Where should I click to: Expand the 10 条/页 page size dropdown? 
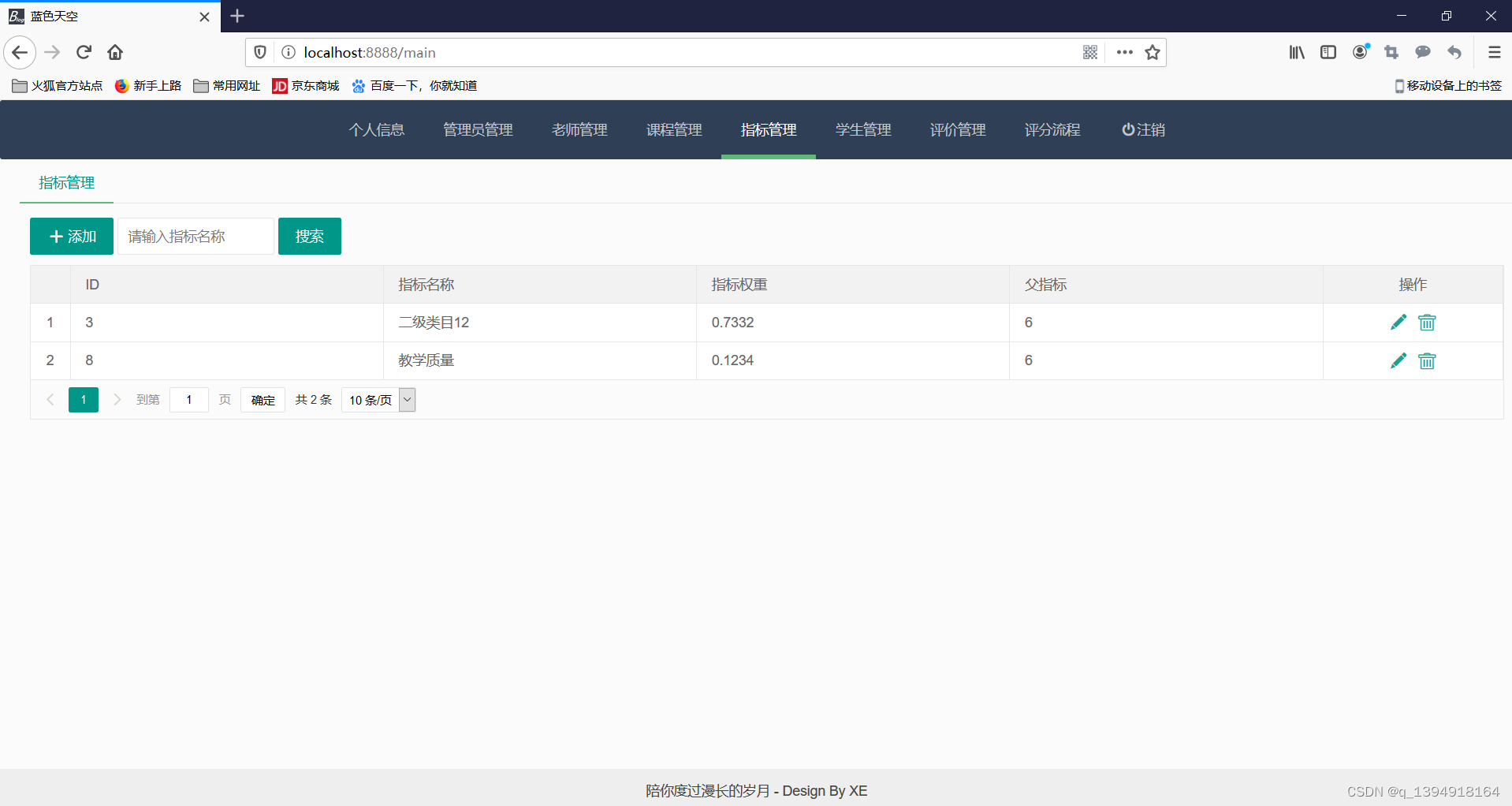pyautogui.click(x=378, y=400)
